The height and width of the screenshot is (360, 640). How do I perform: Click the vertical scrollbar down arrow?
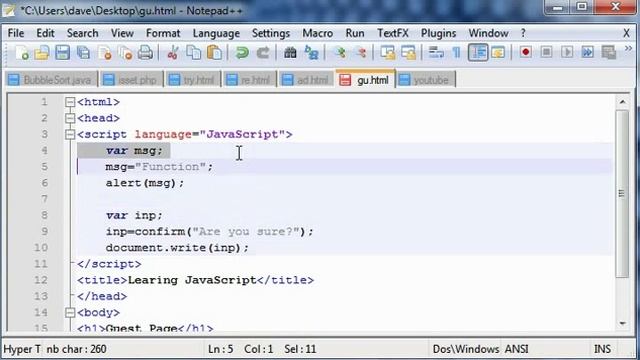(x=622, y=324)
